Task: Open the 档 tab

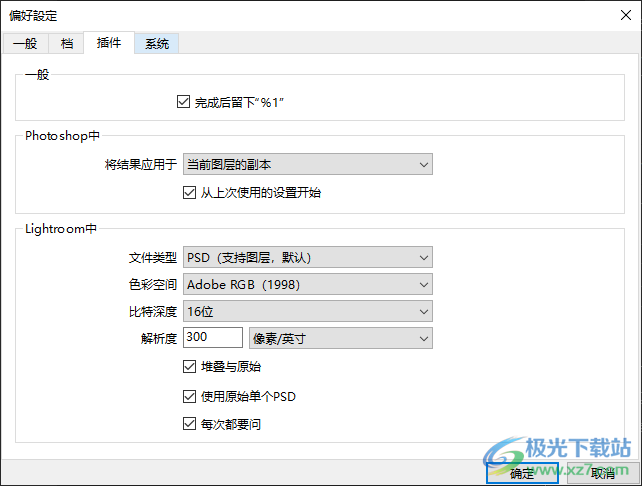Action: pos(66,43)
